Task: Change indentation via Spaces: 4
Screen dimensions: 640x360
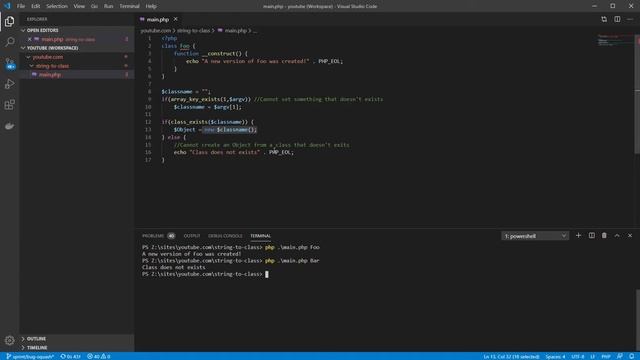Action: [x=555, y=356]
